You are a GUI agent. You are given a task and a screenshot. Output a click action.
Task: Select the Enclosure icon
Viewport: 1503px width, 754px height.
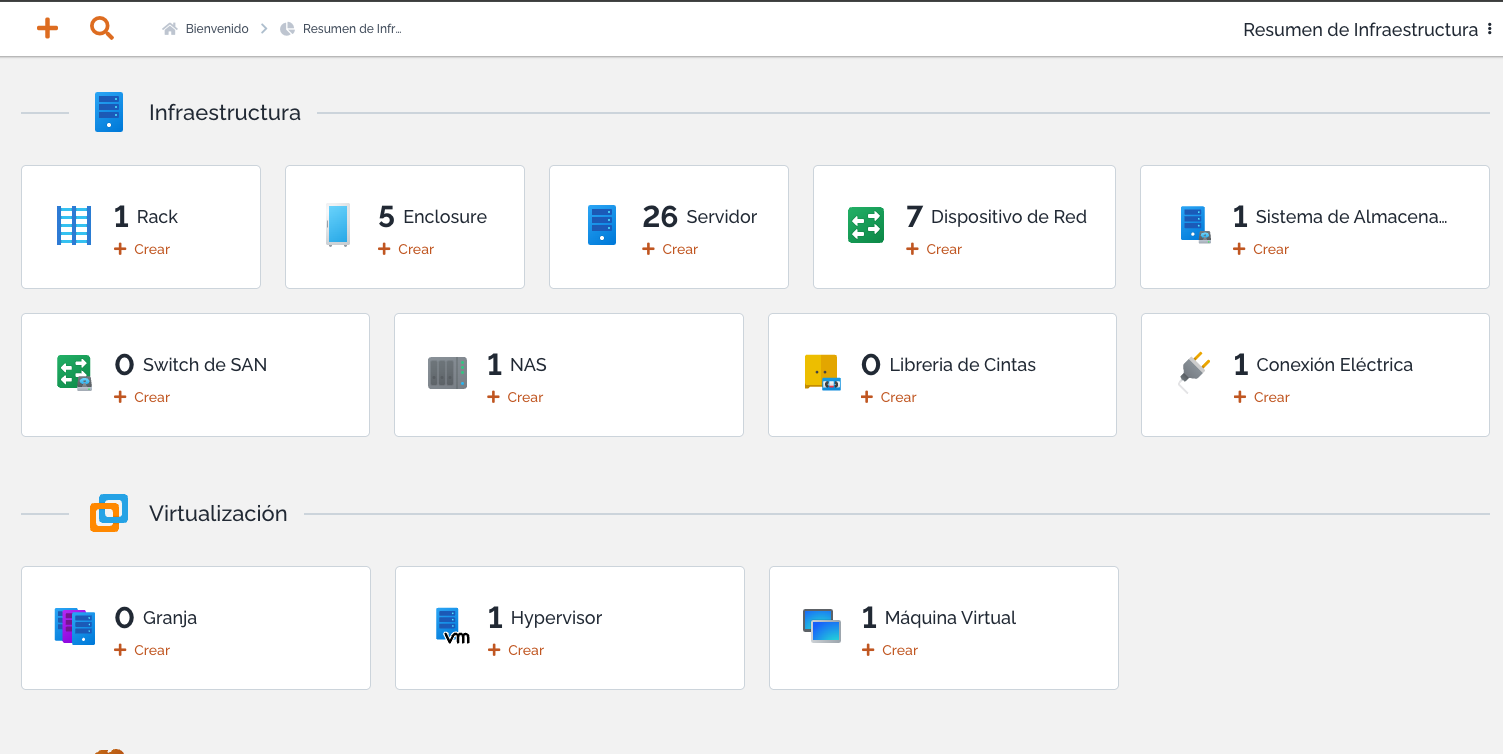[338, 225]
